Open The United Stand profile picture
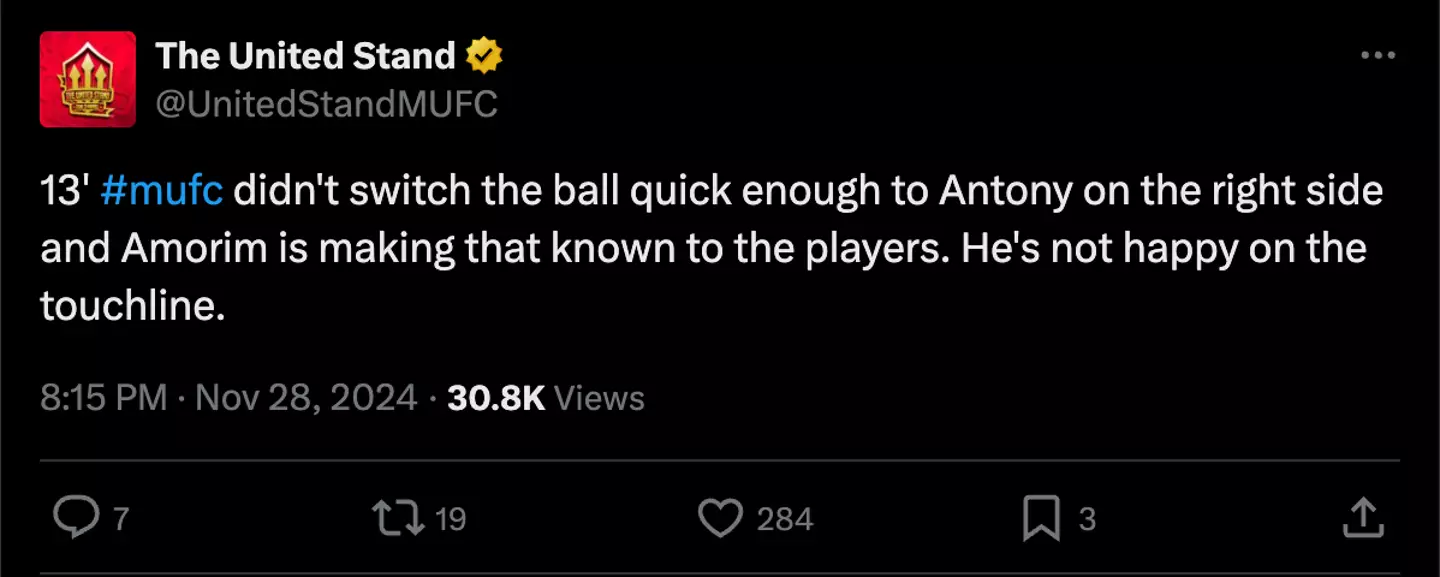1440x577 pixels. click(88, 79)
